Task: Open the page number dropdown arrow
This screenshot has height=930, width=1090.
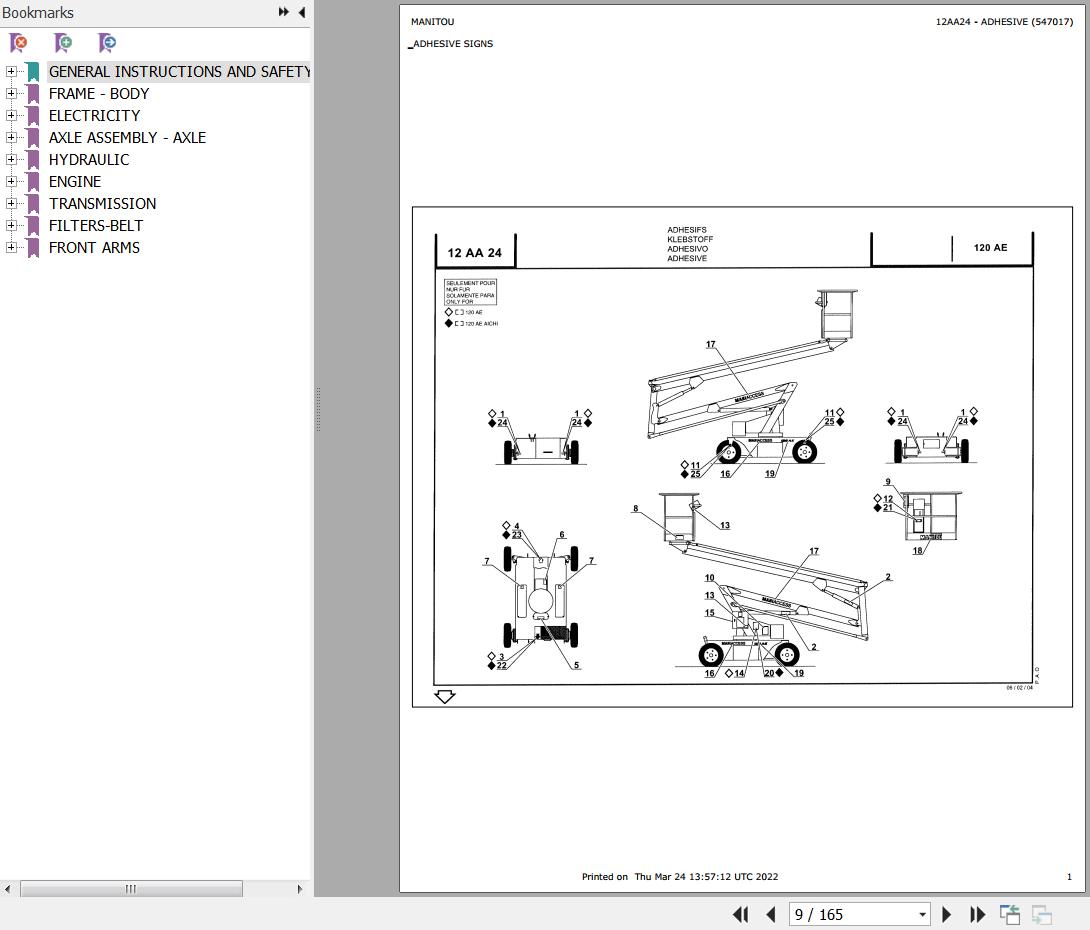Action: [x=922, y=915]
